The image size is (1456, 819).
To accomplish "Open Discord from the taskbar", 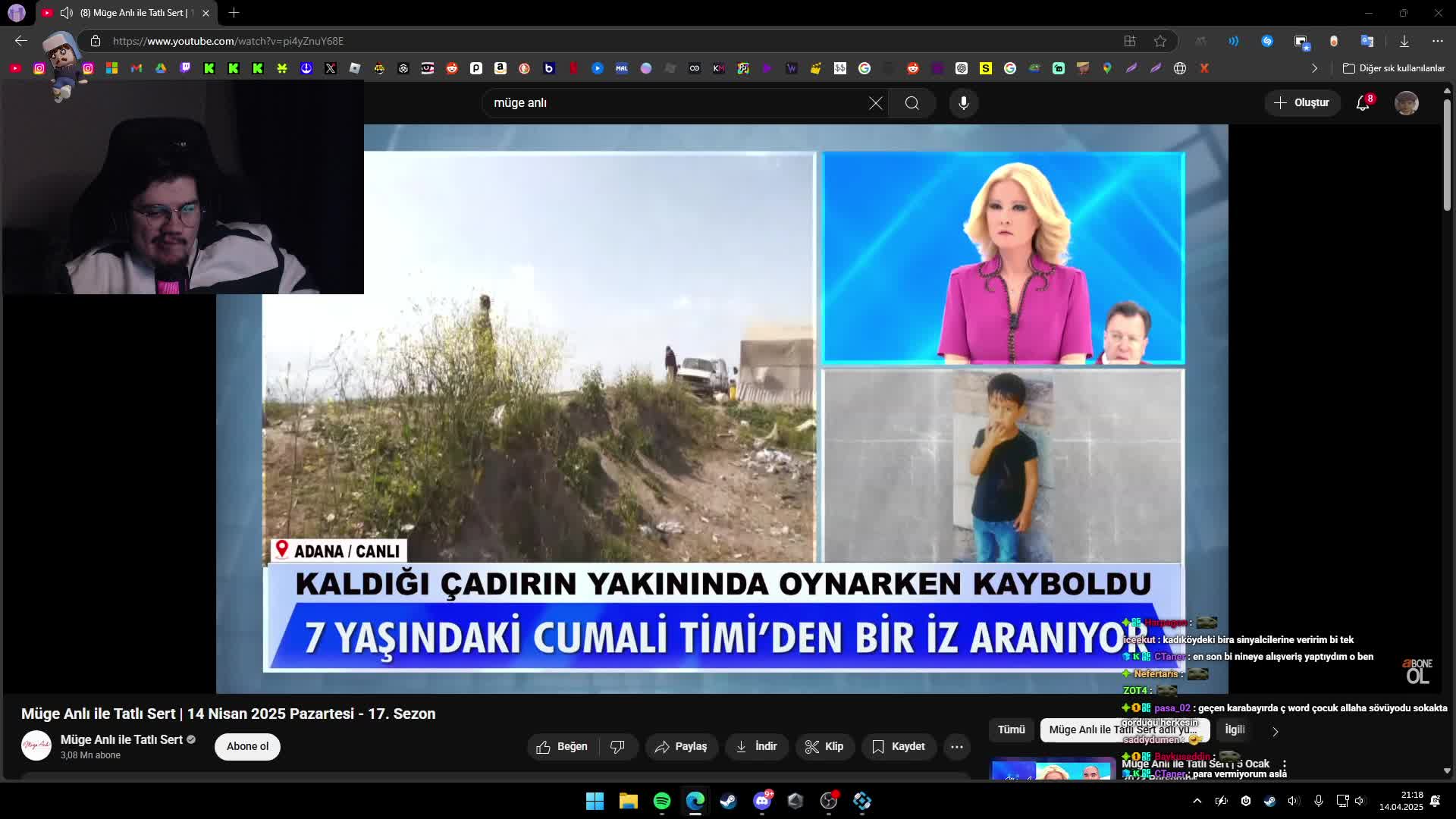I will (x=762, y=801).
